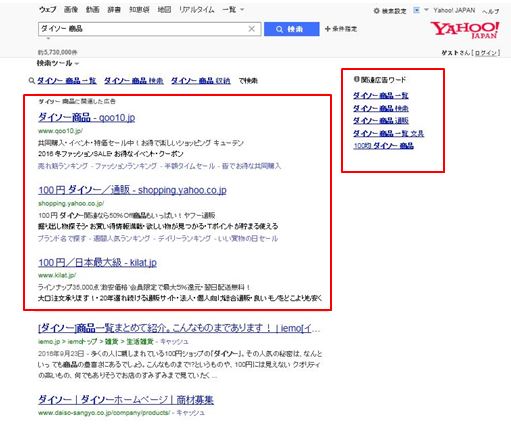
Task: Open the search settings gear icon
Action: point(376,11)
